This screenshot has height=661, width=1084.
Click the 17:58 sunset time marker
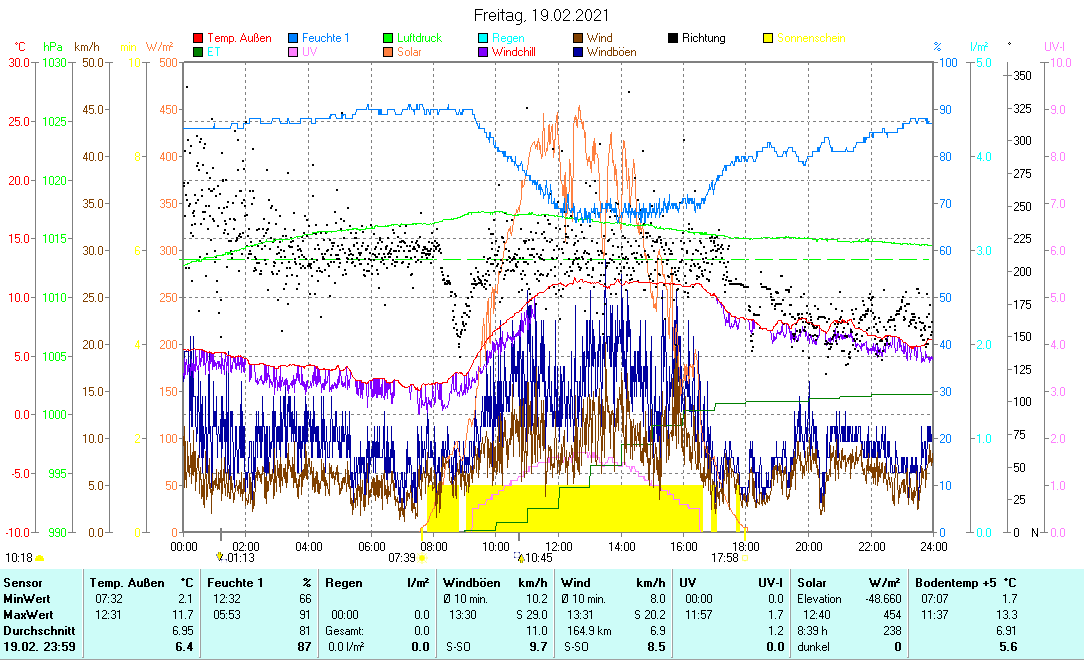tap(725, 558)
